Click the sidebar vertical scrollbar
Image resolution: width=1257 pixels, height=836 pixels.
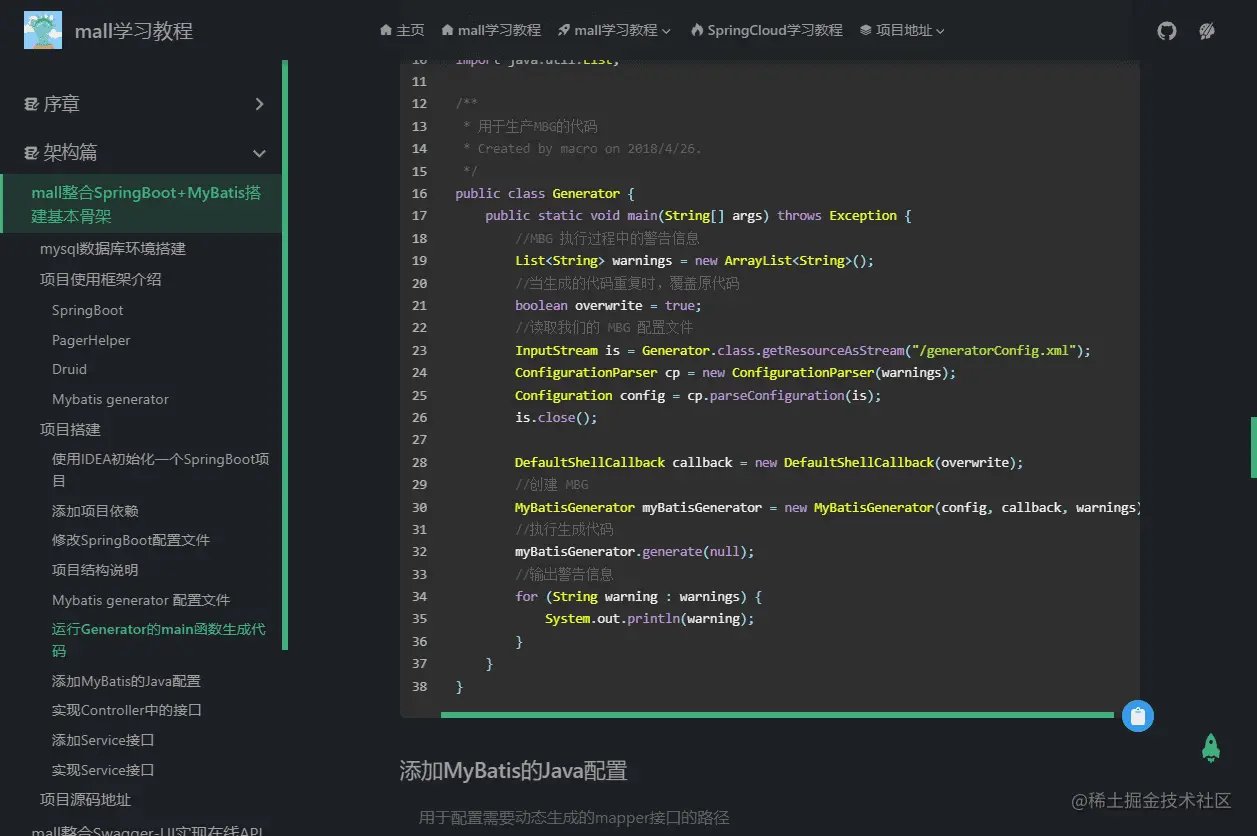(285, 355)
